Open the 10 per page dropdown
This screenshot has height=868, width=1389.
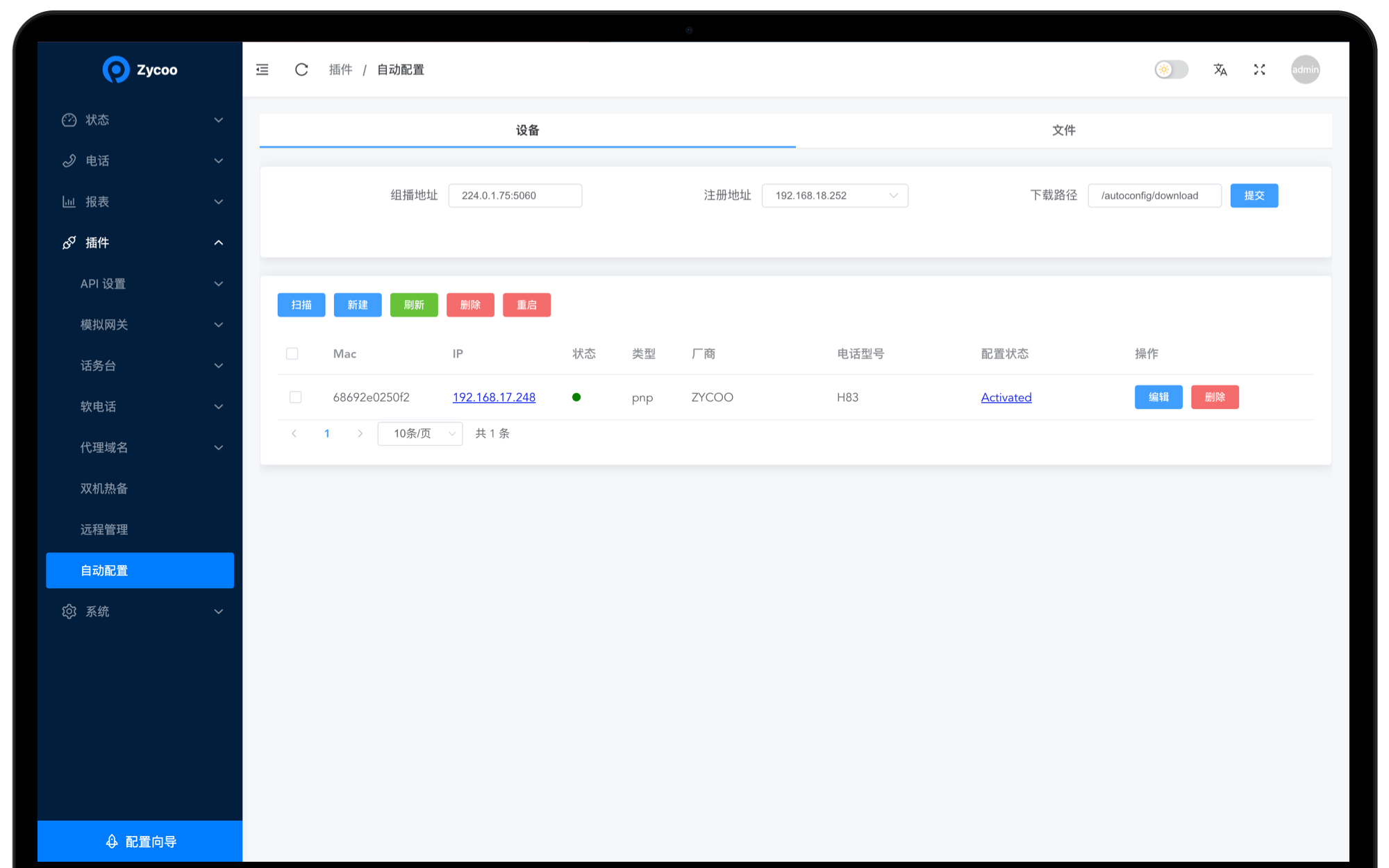[x=419, y=433]
